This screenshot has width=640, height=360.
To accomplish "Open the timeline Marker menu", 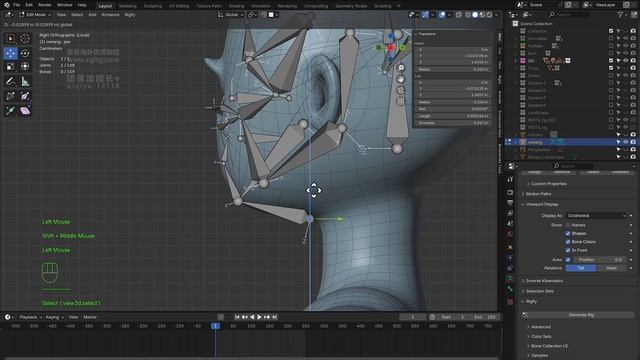I will coord(90,317).
